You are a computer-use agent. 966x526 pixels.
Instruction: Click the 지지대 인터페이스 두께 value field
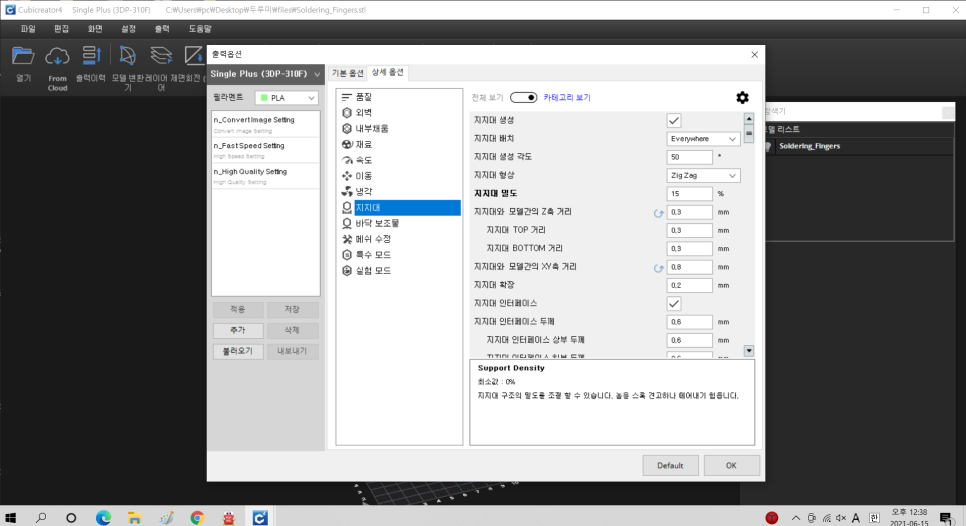tap(689, 322)
